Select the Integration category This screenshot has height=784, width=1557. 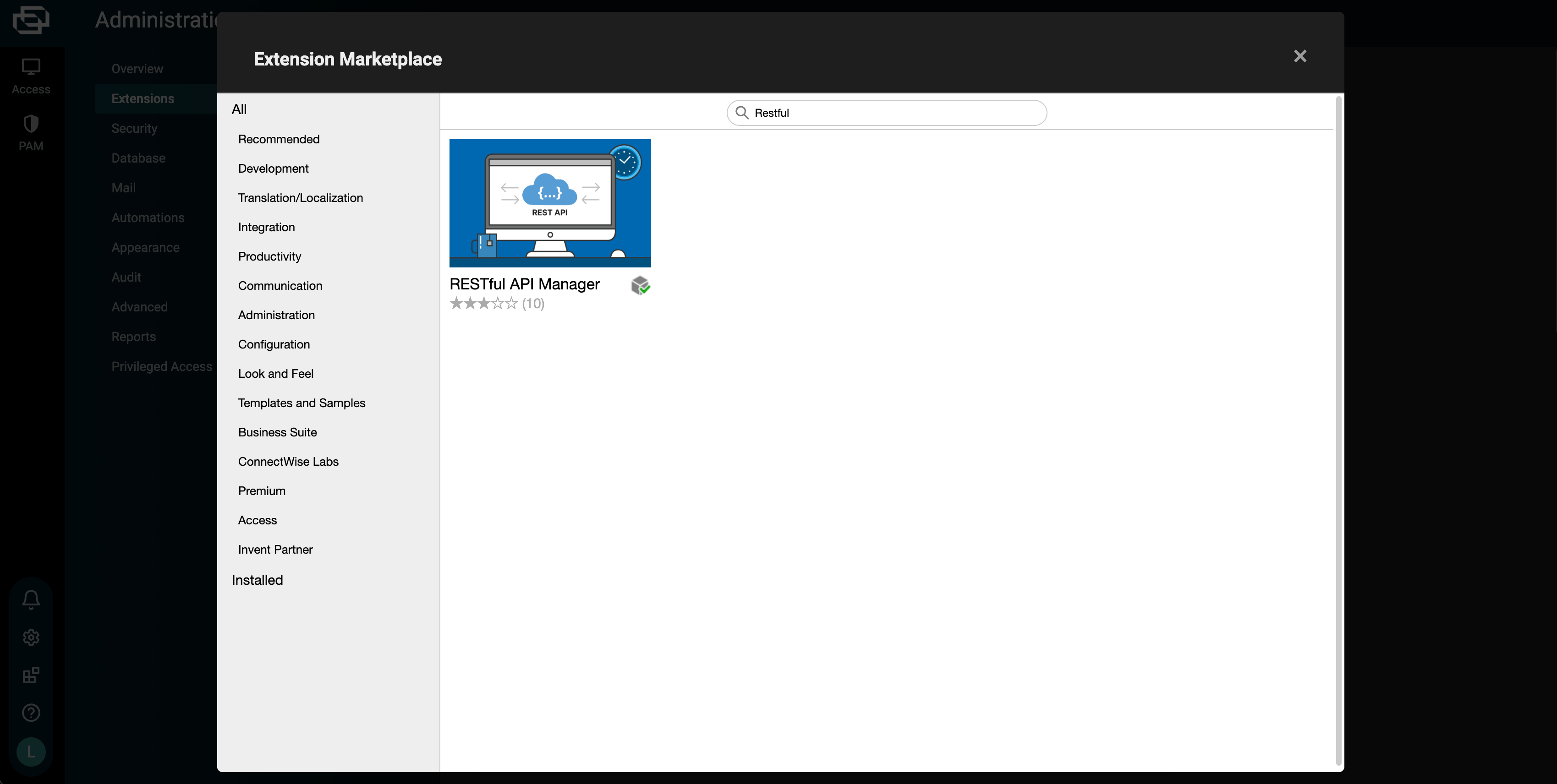tap(266, 227)
